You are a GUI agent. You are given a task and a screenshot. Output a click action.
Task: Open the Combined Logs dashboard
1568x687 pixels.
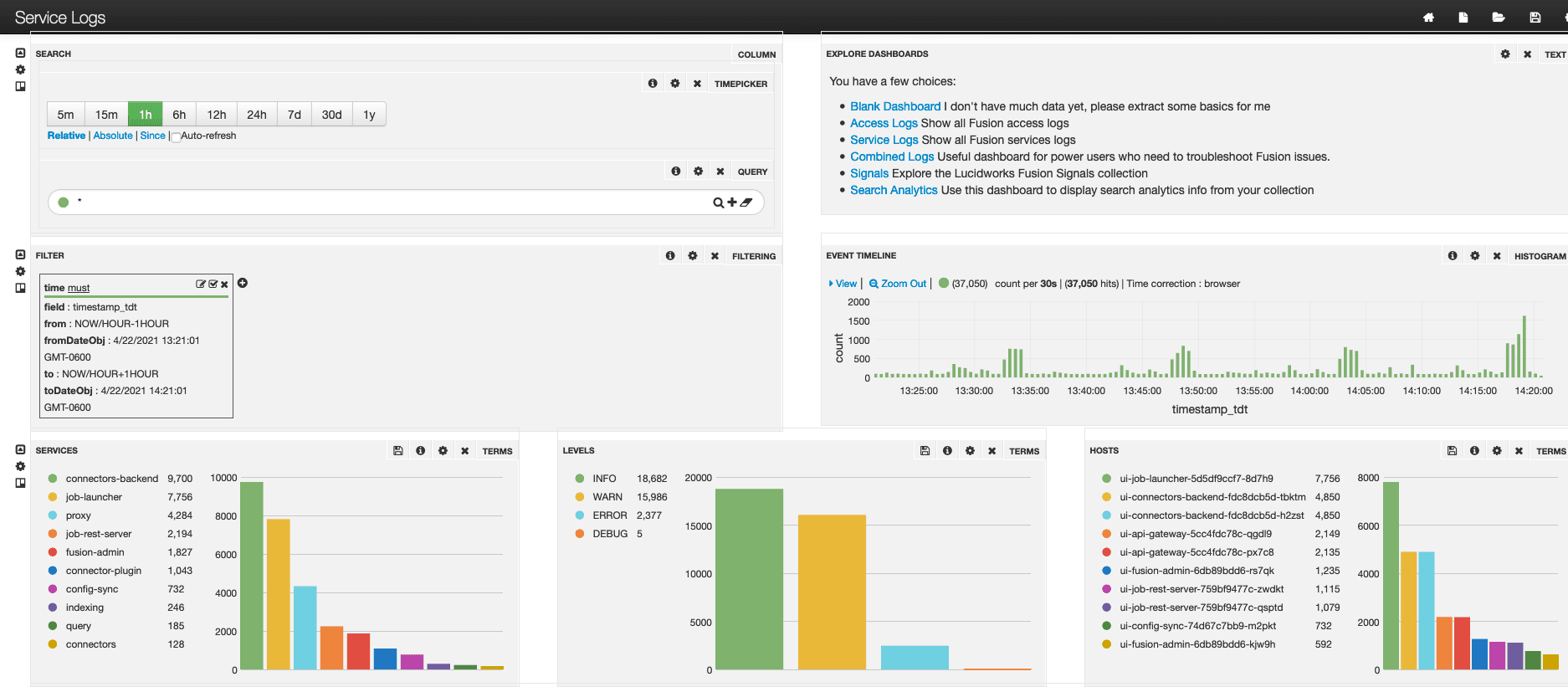892,156
